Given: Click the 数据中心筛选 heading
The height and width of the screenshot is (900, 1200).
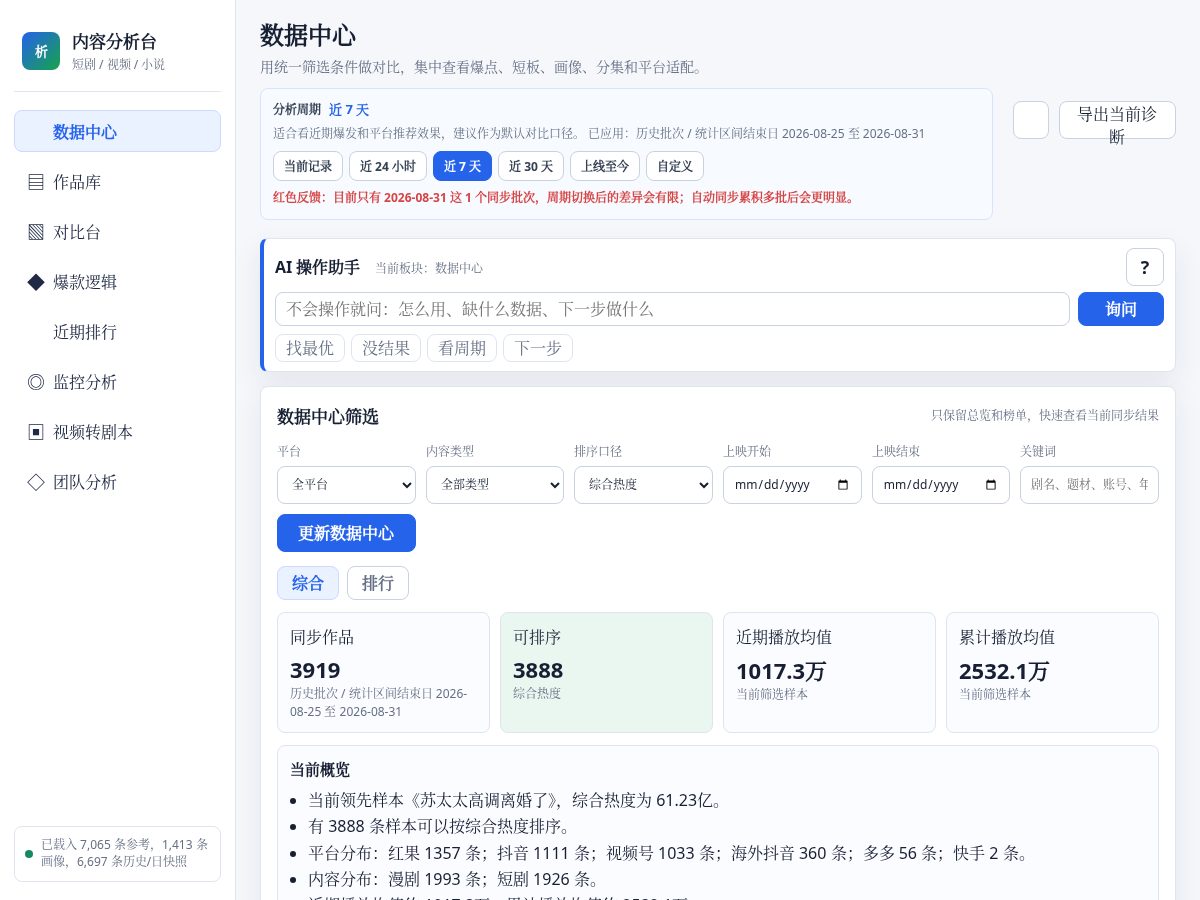Looking at the screenshot, I should 328,417.
